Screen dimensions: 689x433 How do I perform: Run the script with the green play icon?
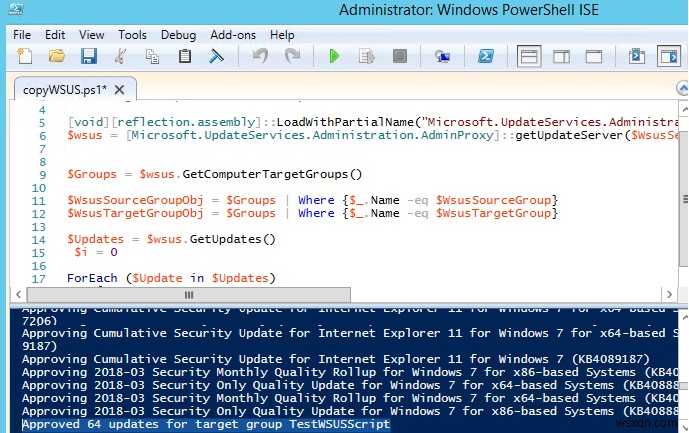(334, 56)
